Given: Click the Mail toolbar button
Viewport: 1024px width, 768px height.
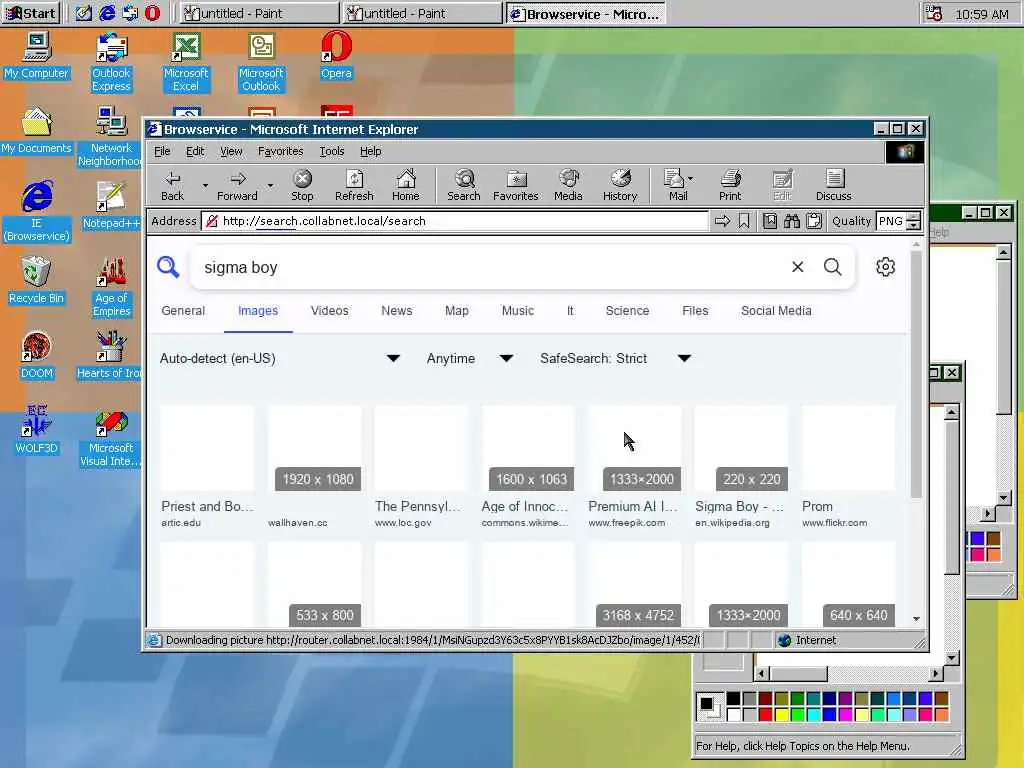Looking at the screenshot, I should click(677, 185).
